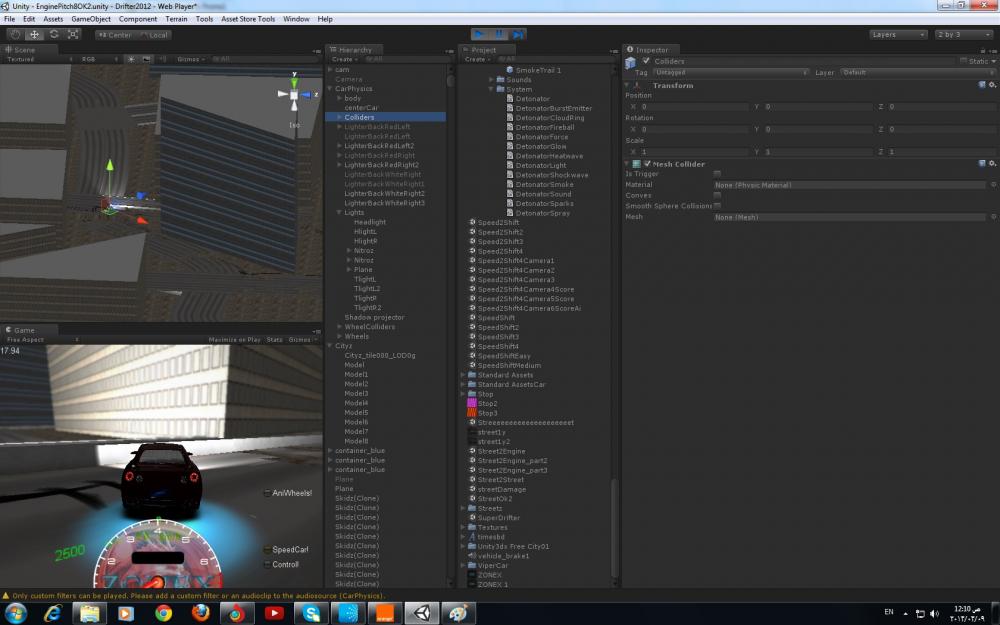Open the Terrain menu

[177, 19]
